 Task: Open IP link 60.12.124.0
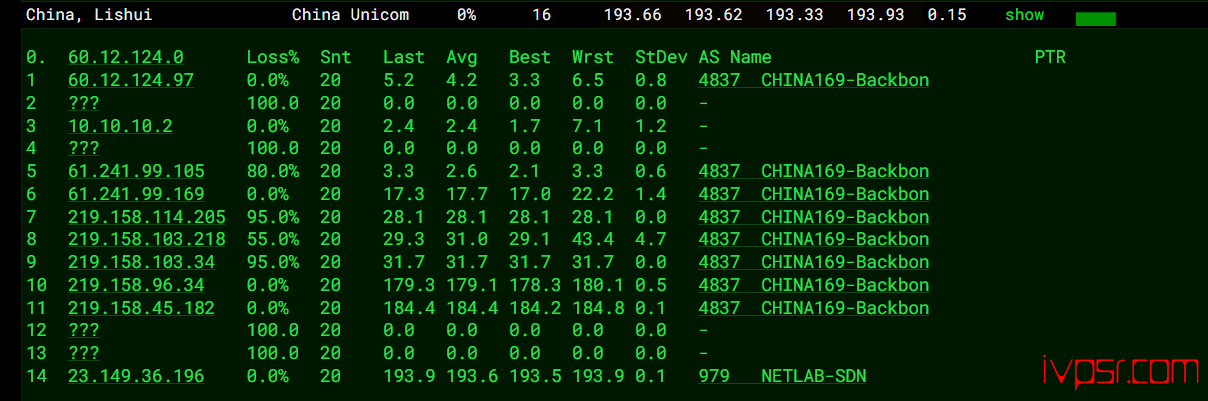[125, 57]
